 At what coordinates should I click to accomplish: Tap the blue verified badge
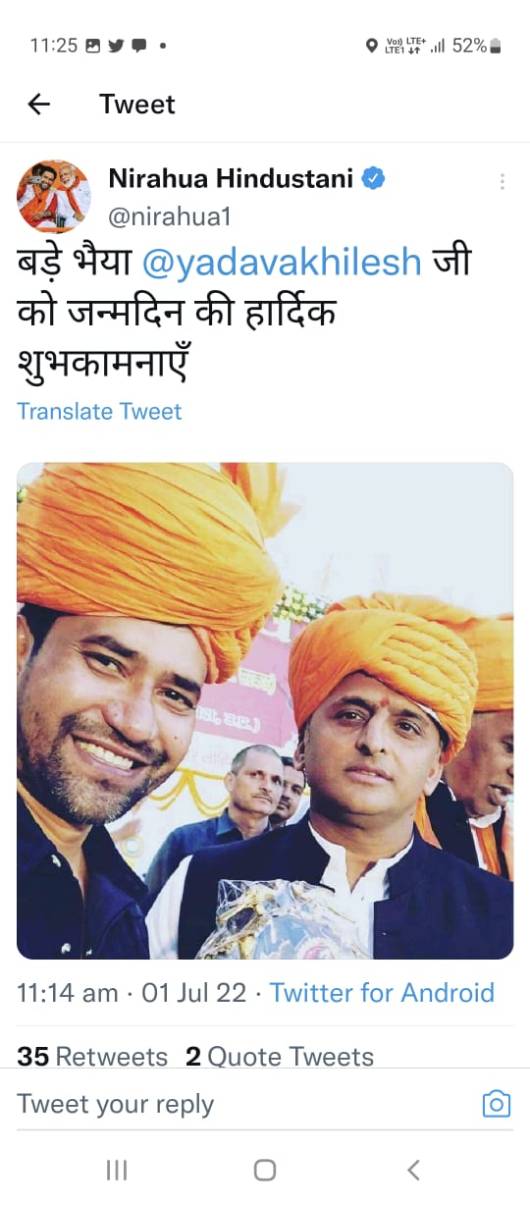374,179
